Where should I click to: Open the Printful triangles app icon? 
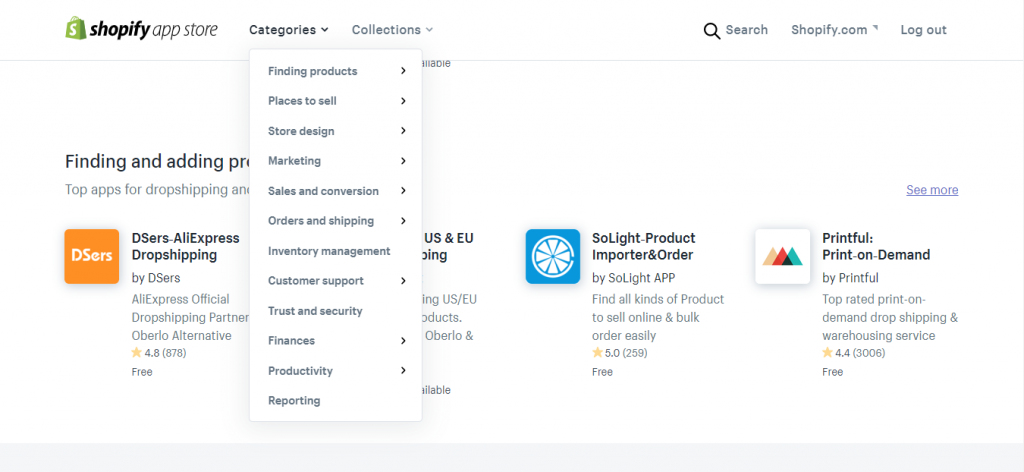point(782,256)
